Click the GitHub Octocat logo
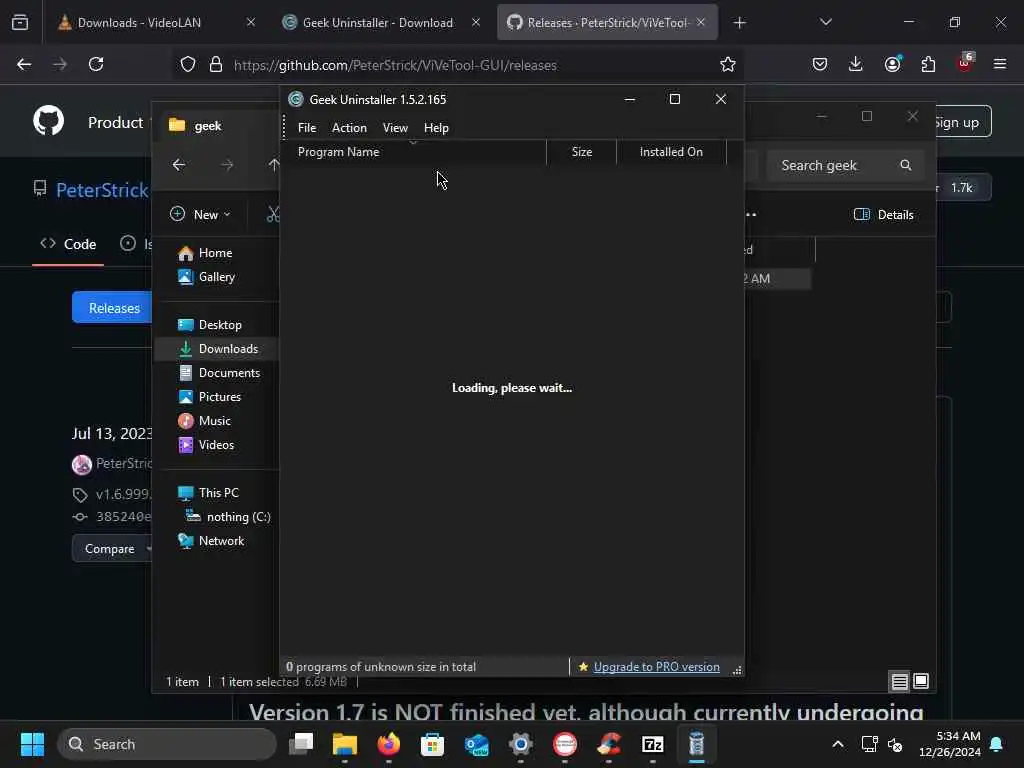The width and height of the screenshot is (1024, 768). (x=49, y=121)
